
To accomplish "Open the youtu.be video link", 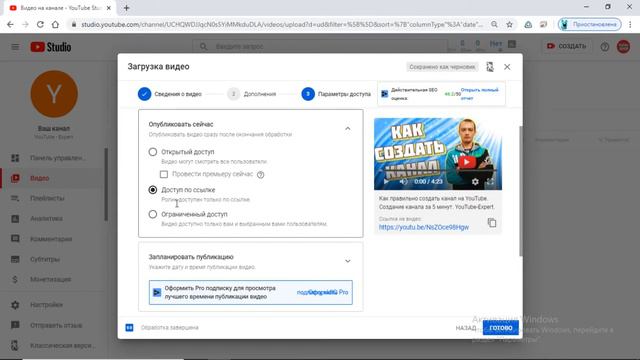I will pyautogui.click(x=424, y=227).
